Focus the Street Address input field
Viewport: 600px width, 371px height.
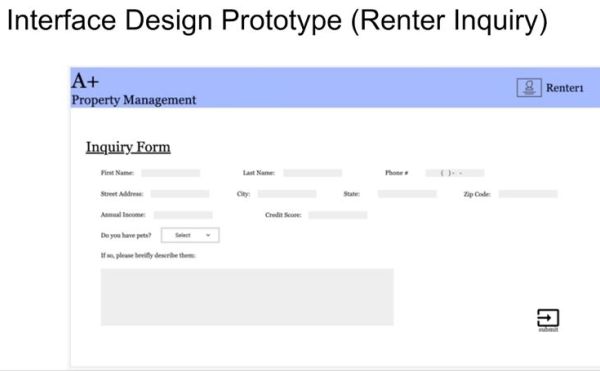pos(180,194)
